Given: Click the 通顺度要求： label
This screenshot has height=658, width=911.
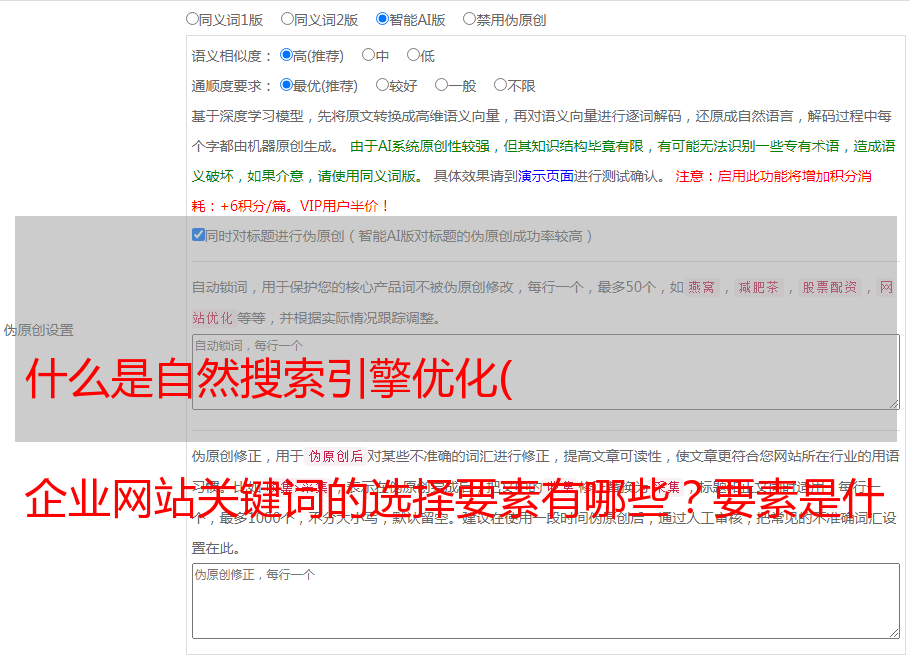Looking at the screenshot, I should [232, 86].
